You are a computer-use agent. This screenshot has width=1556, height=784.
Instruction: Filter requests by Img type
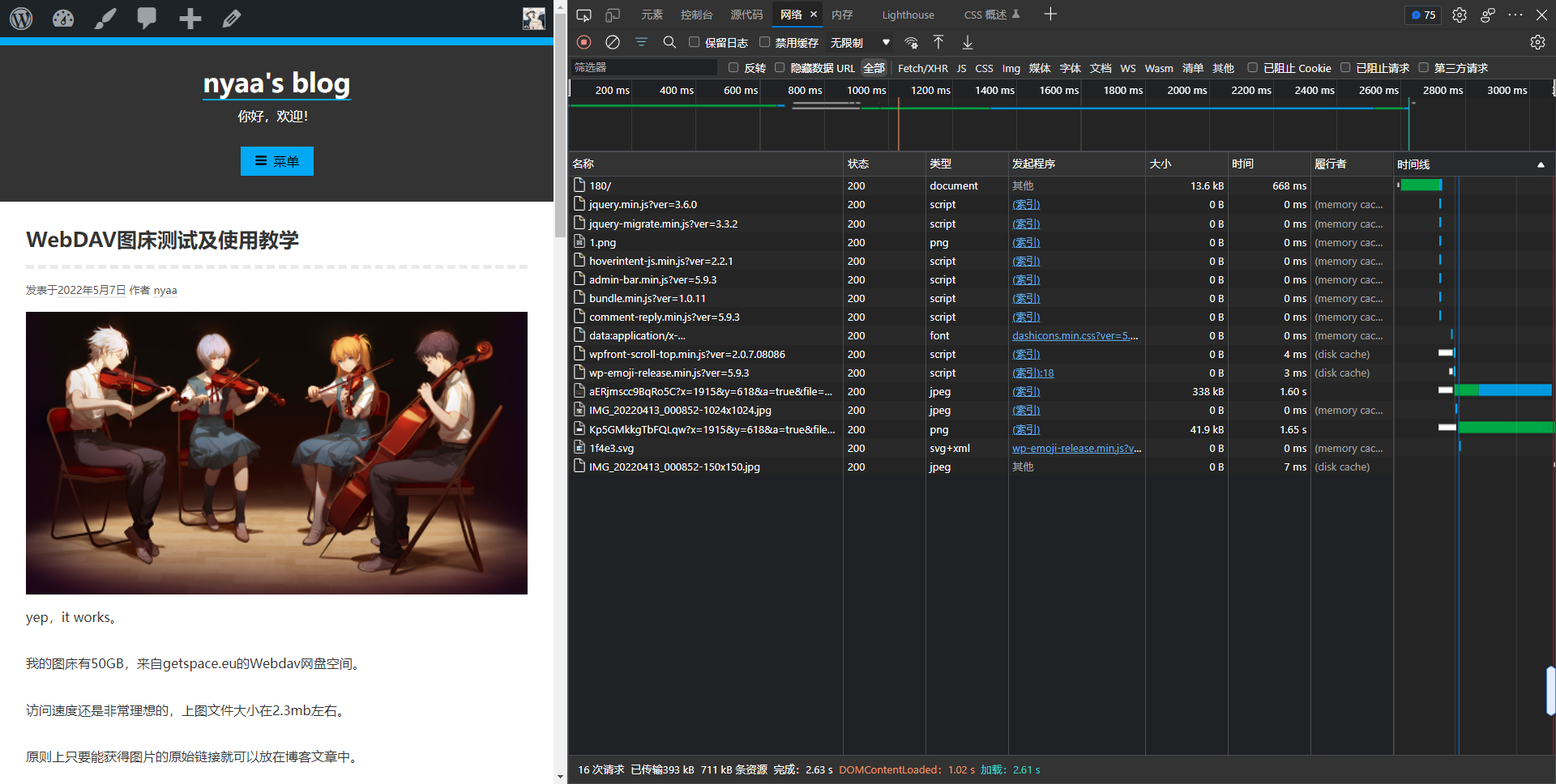point(1011,68)
